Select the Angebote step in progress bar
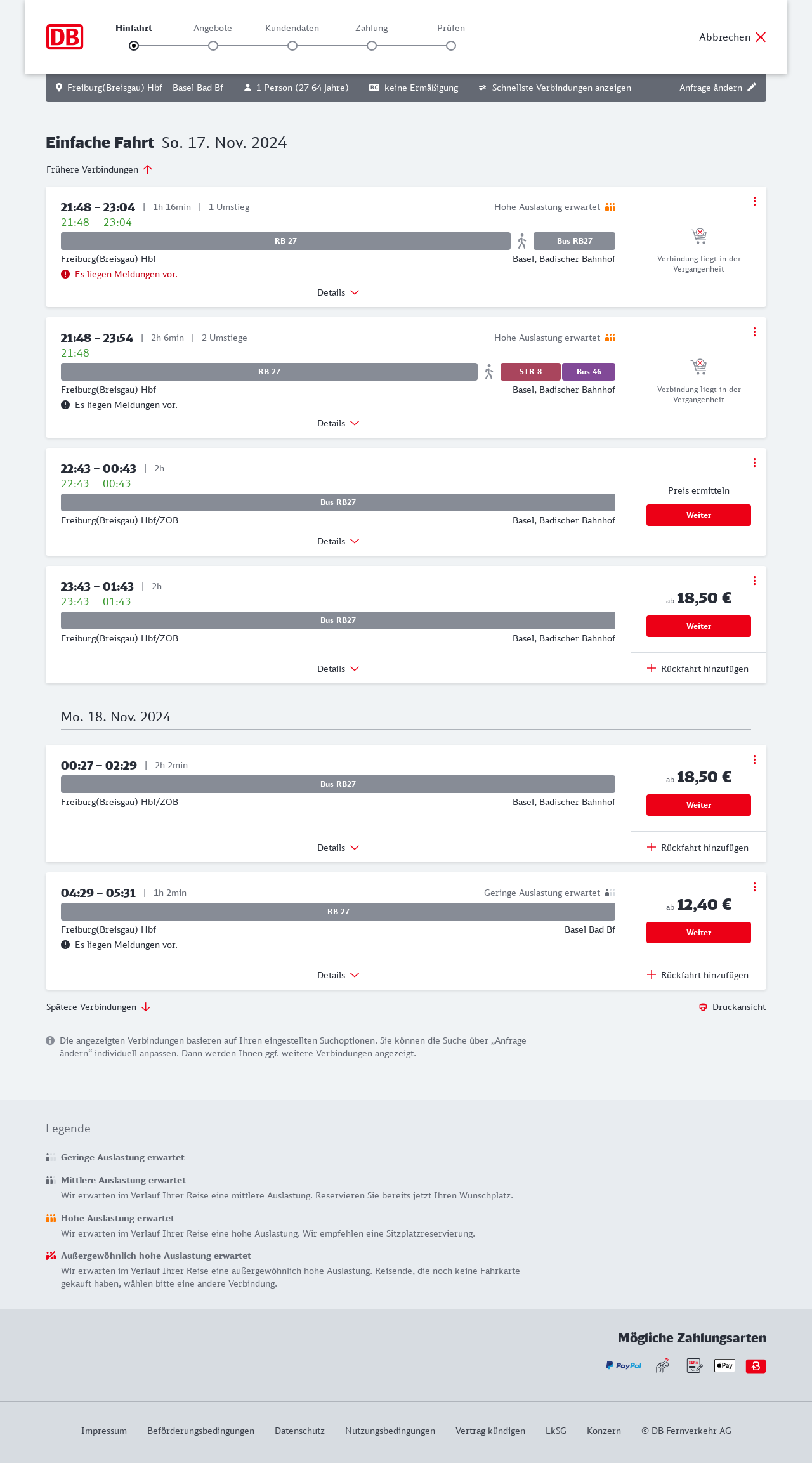This screenshot has width=812, height=1463. pyautogui.click(x=213, y=45)
